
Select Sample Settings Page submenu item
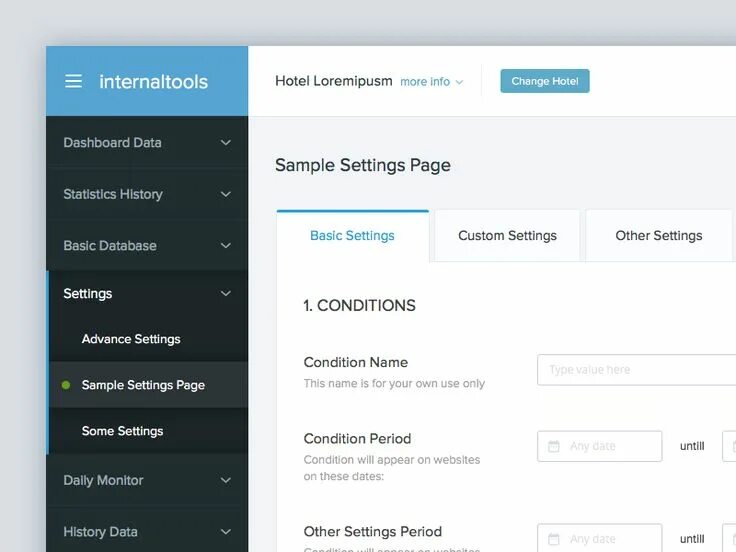coord(148,385)
